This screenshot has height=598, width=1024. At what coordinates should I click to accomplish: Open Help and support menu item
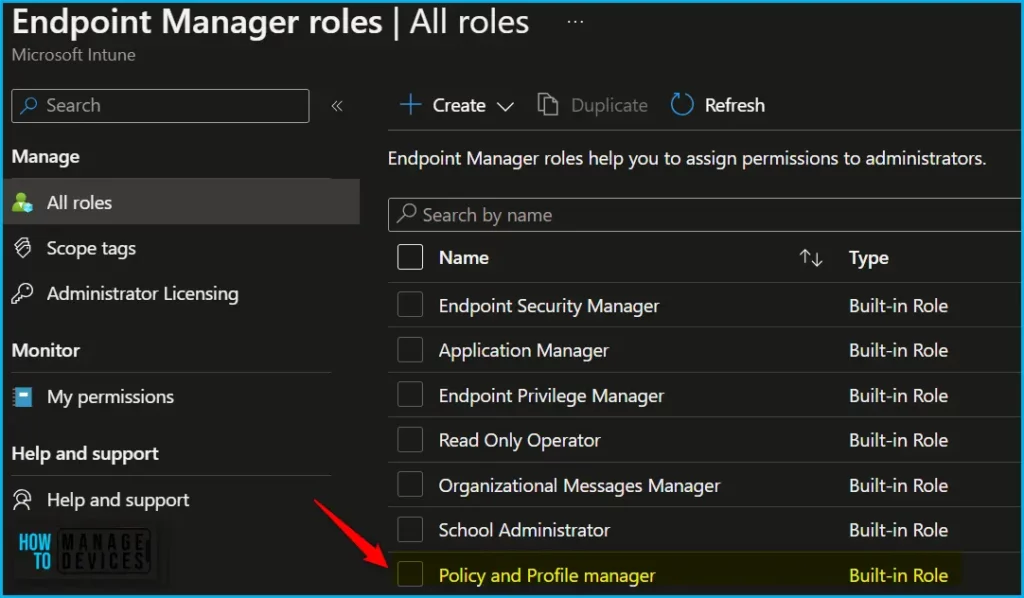[118, 500]
